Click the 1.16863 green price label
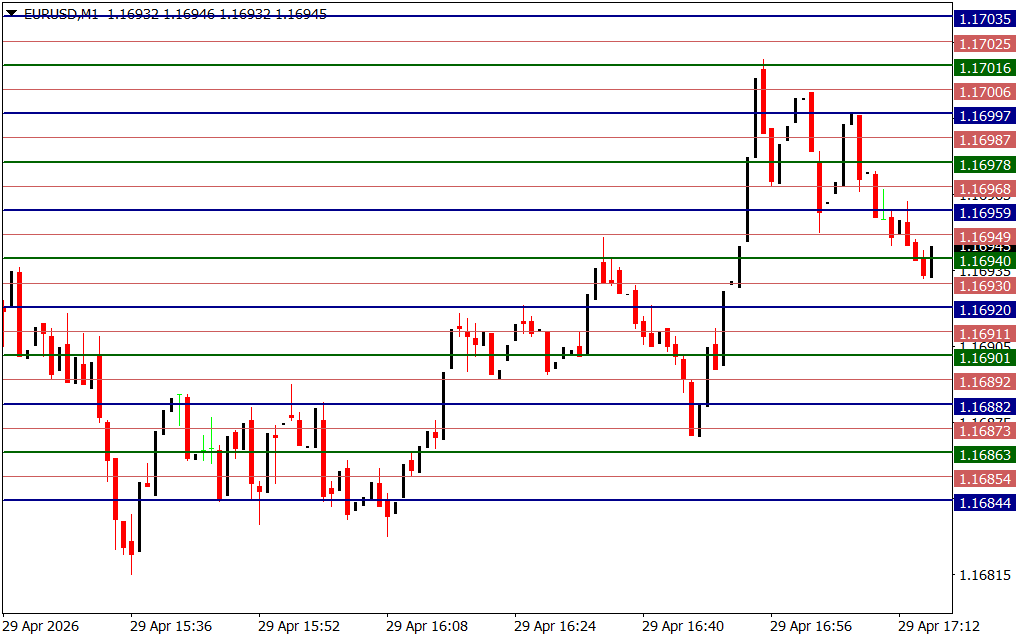 pos(985,455)
